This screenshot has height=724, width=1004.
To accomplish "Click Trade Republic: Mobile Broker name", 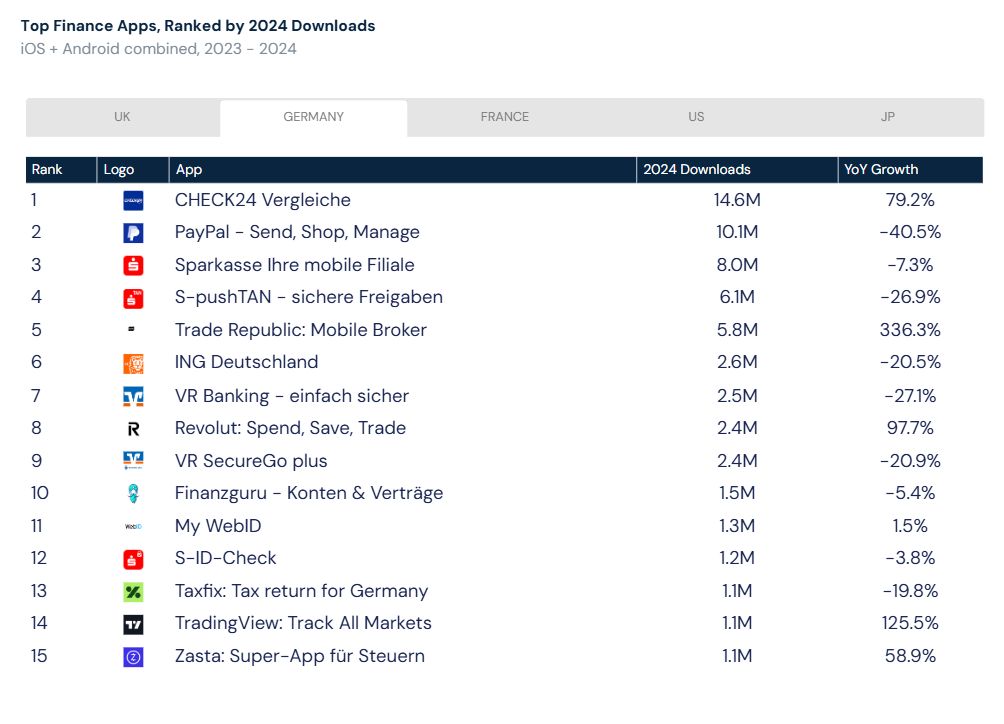I will (300, 330).
